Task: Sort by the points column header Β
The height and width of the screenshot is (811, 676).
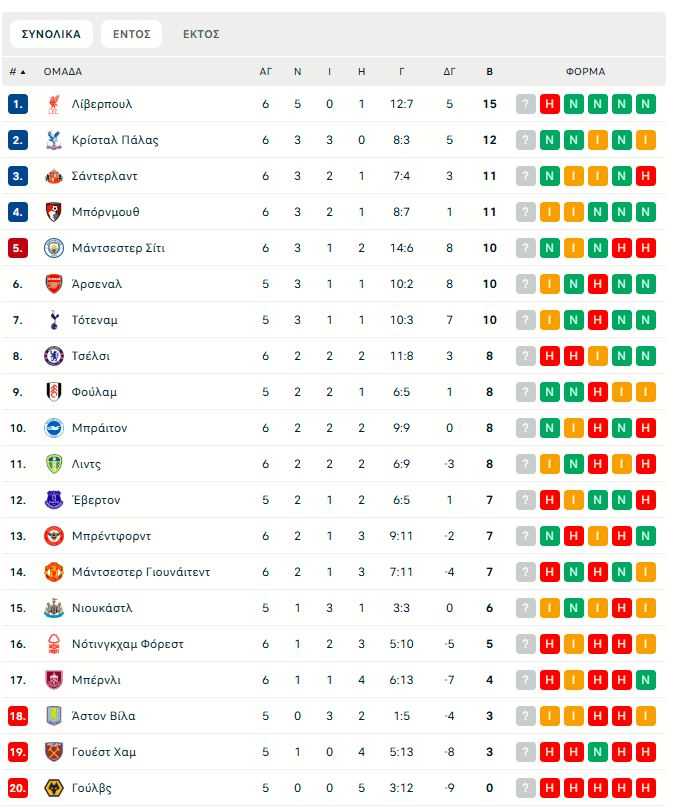Action: [x=489, y=72]
